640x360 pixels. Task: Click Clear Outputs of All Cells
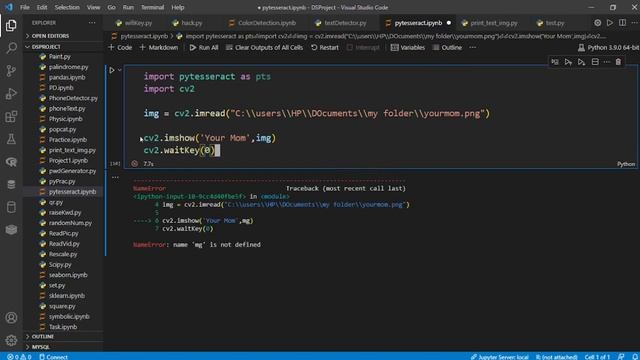(264, 47)
